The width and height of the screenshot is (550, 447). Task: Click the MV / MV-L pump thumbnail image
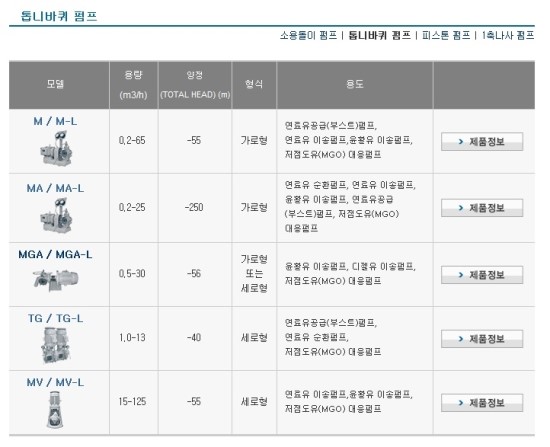click(55, 409)
